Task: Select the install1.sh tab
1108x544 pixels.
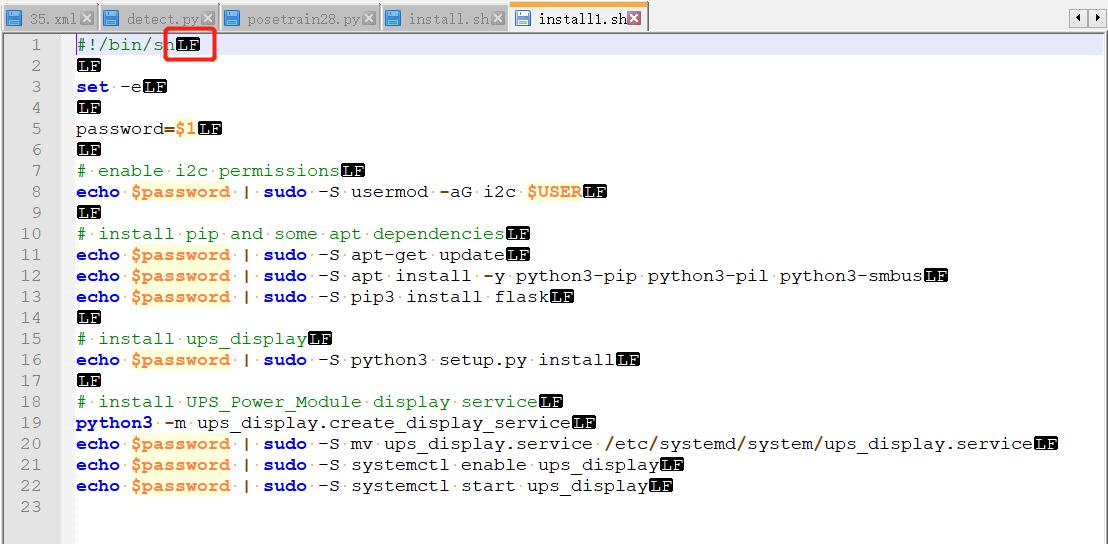Action: pos(579,18)
